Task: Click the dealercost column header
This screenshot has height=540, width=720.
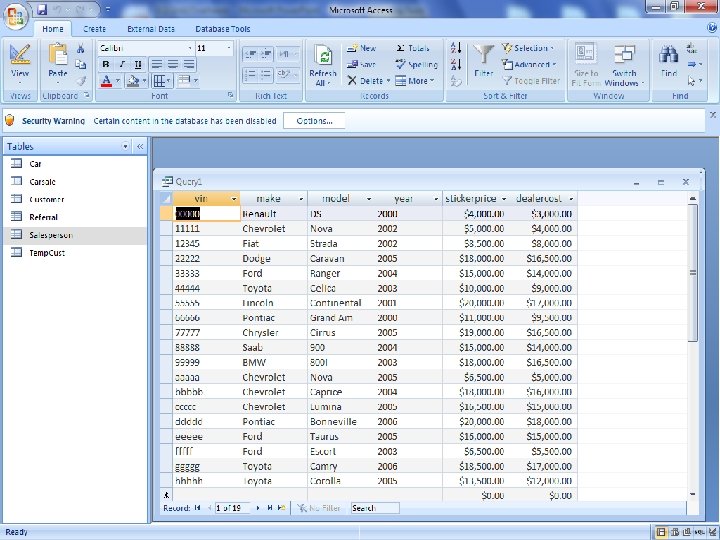Action: point(544,199)
